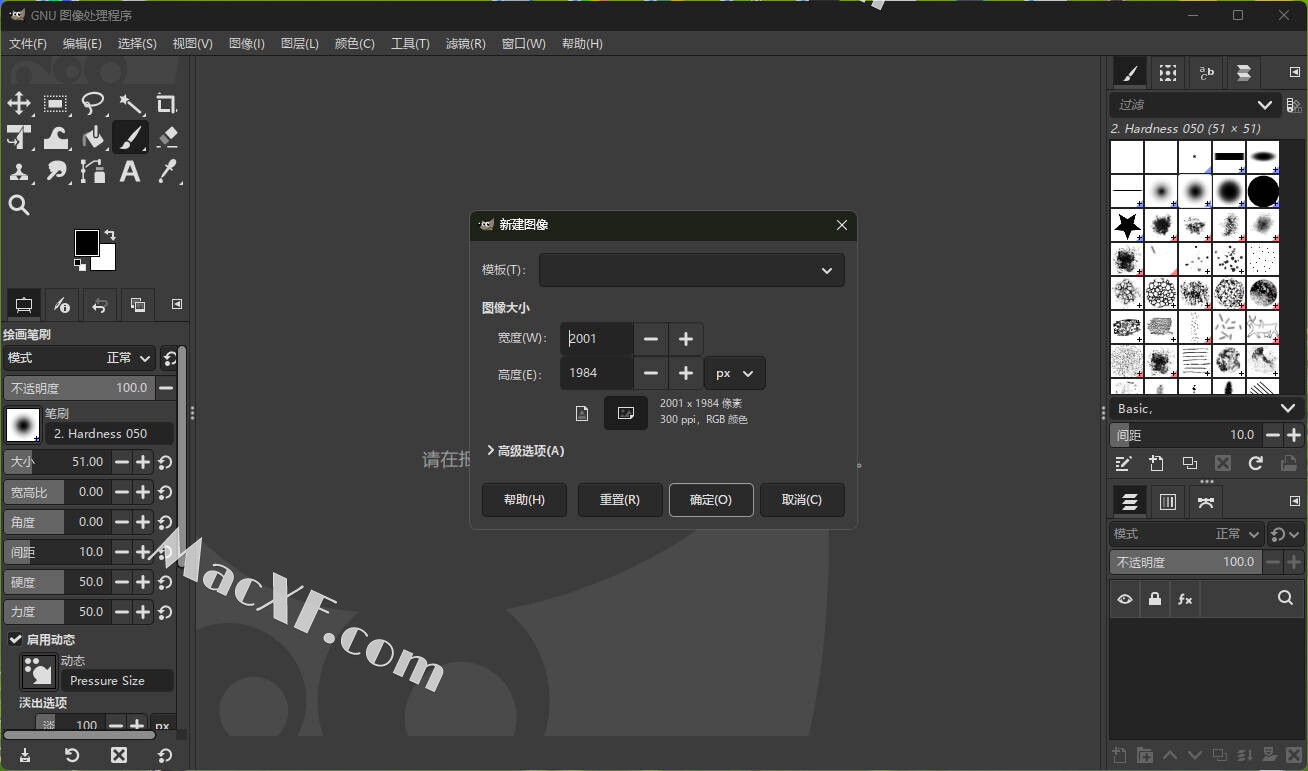Reset paint mode in tool options
Image resolution: width=1308 pixels, height=771 pixels.
pyautogui.click(x=169, y=358)
